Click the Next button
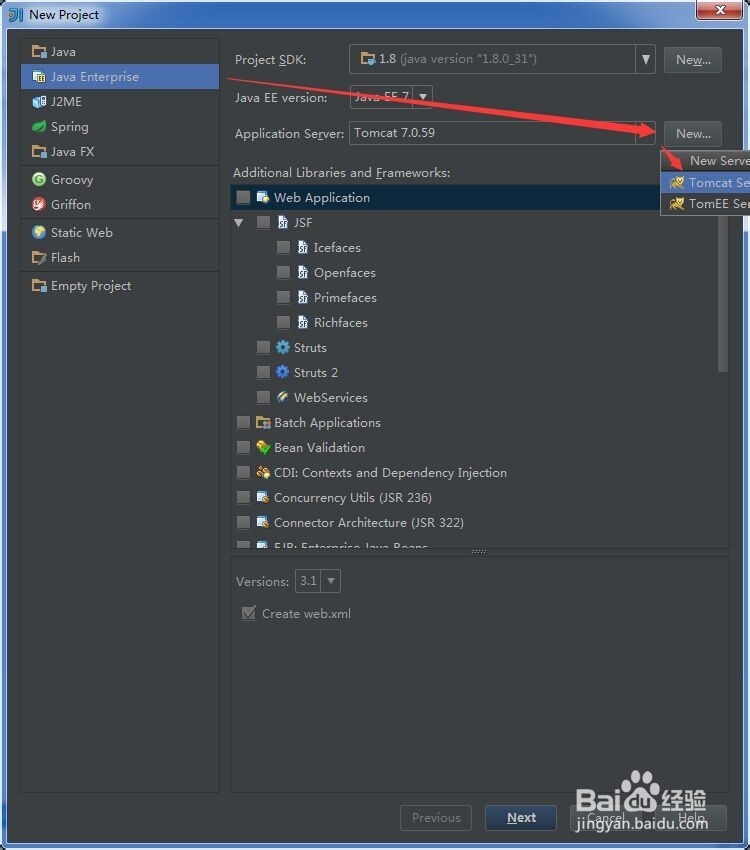 pos(521,817)
